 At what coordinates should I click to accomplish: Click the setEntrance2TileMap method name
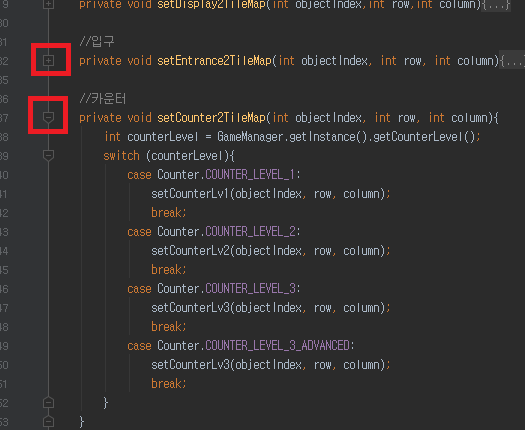[214, 61]
